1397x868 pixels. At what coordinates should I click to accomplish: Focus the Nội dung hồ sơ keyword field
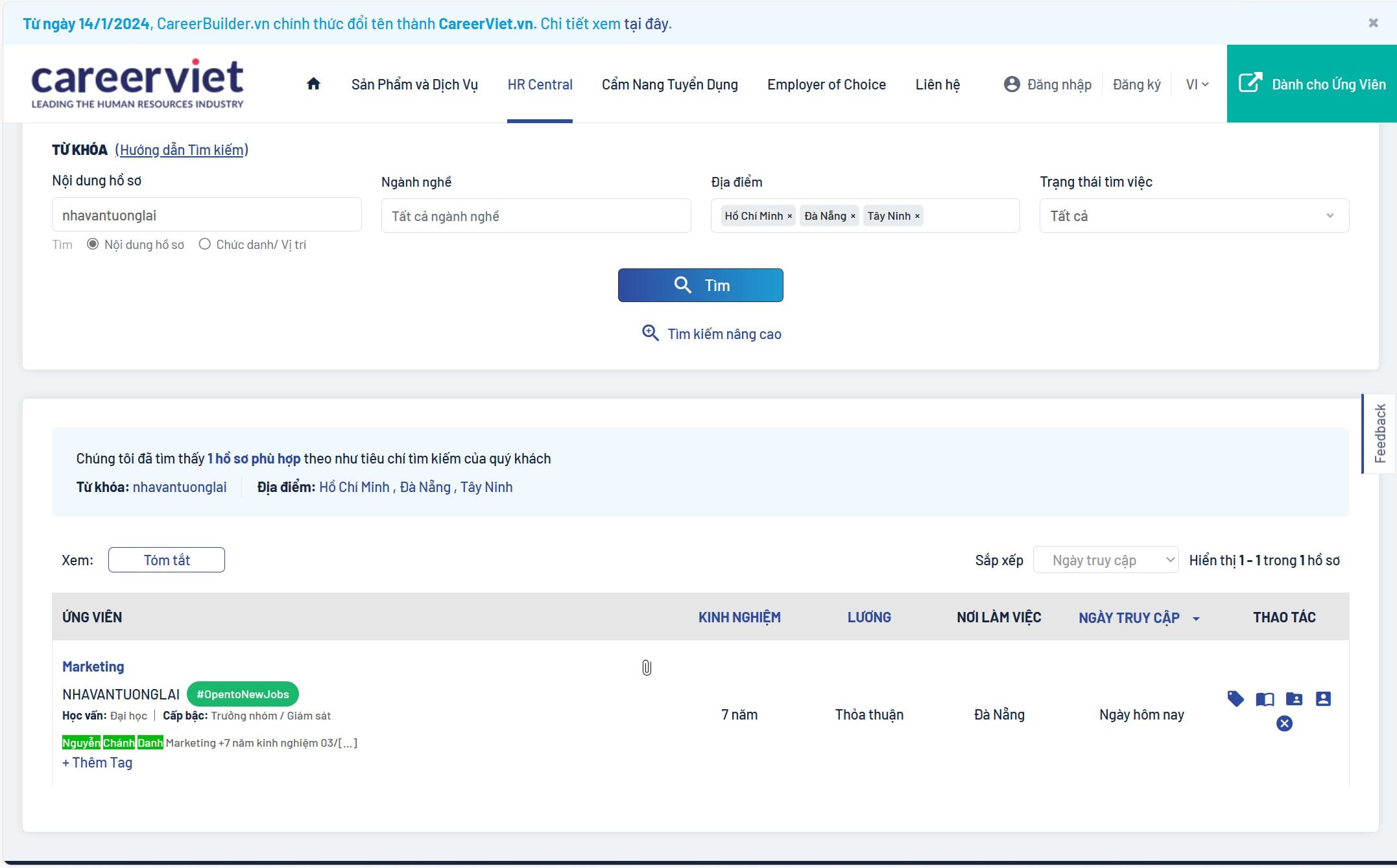(206, 215)
